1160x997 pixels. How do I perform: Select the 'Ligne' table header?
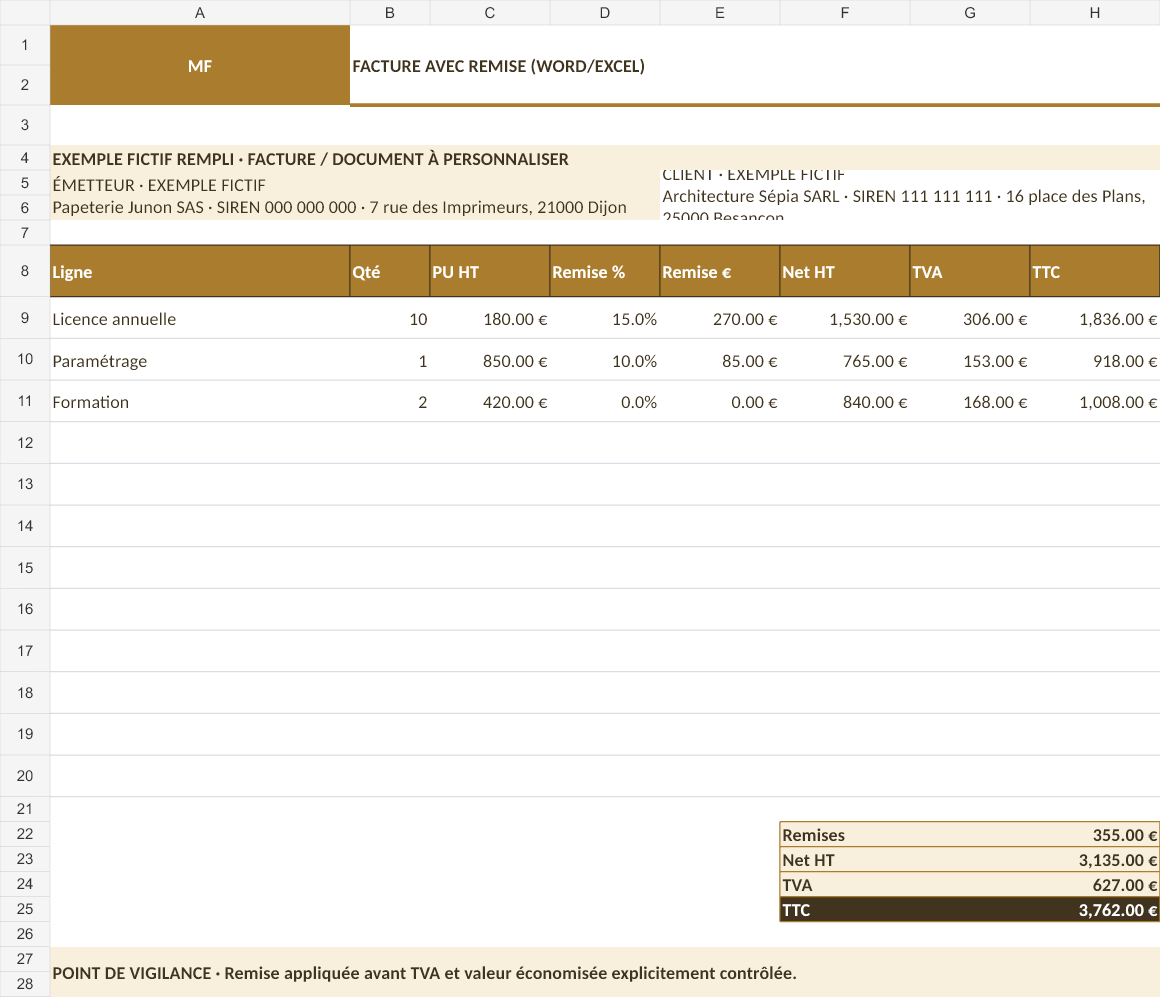click(x=200, y=271)
